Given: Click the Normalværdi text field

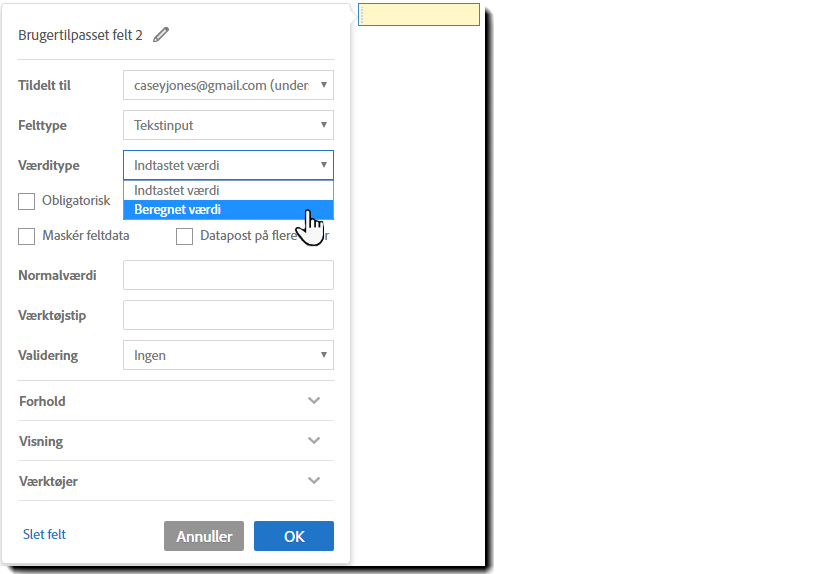Looking at the screenshot, I should [228, 275].
